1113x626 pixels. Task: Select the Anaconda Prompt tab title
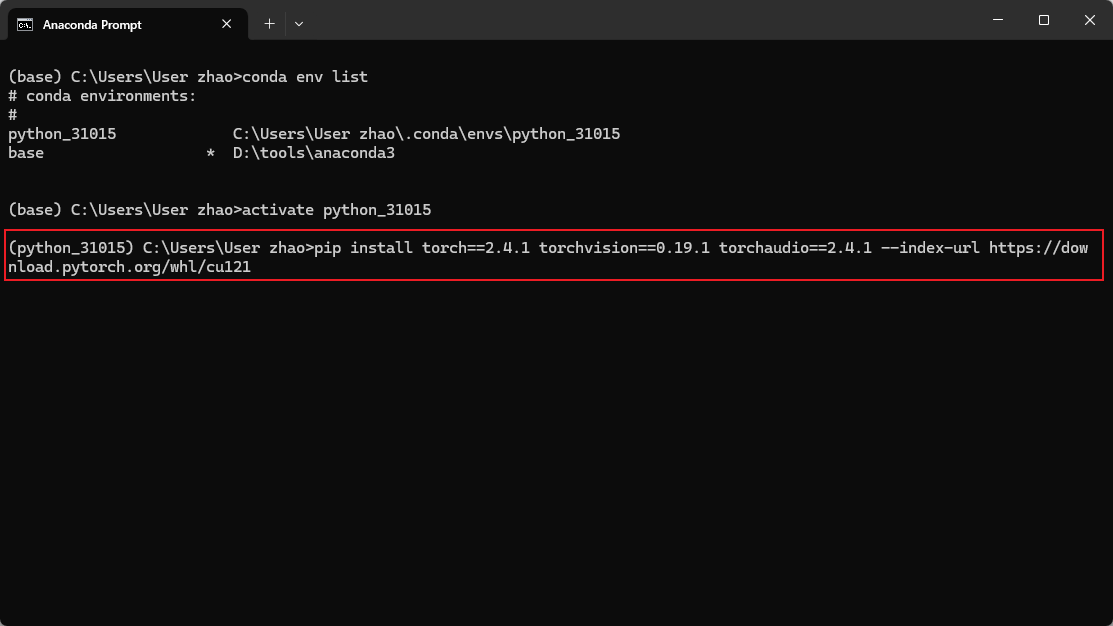coord(92,24)
